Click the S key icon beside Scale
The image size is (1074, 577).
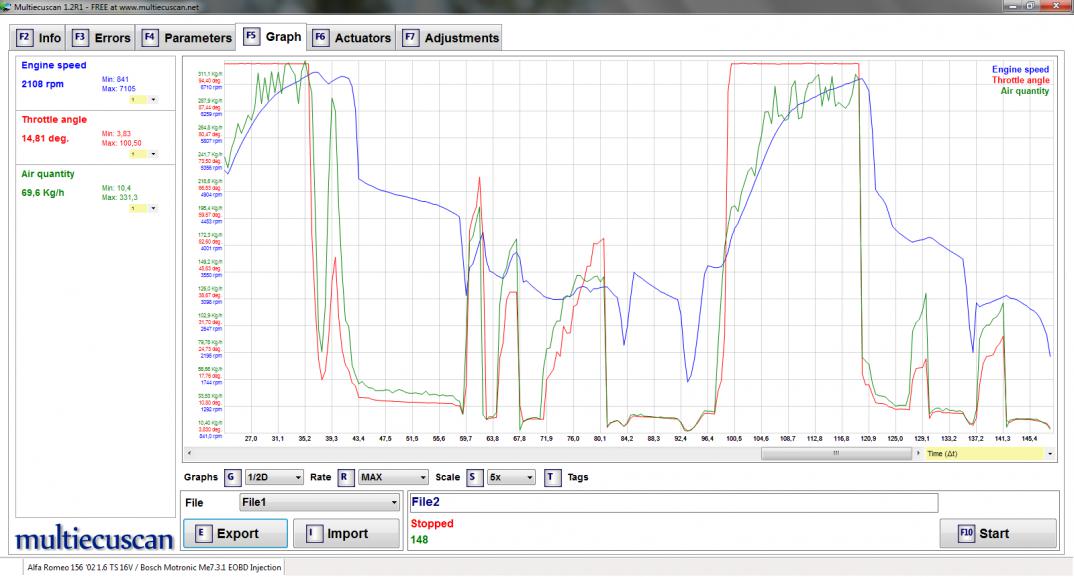coord(474,477)
